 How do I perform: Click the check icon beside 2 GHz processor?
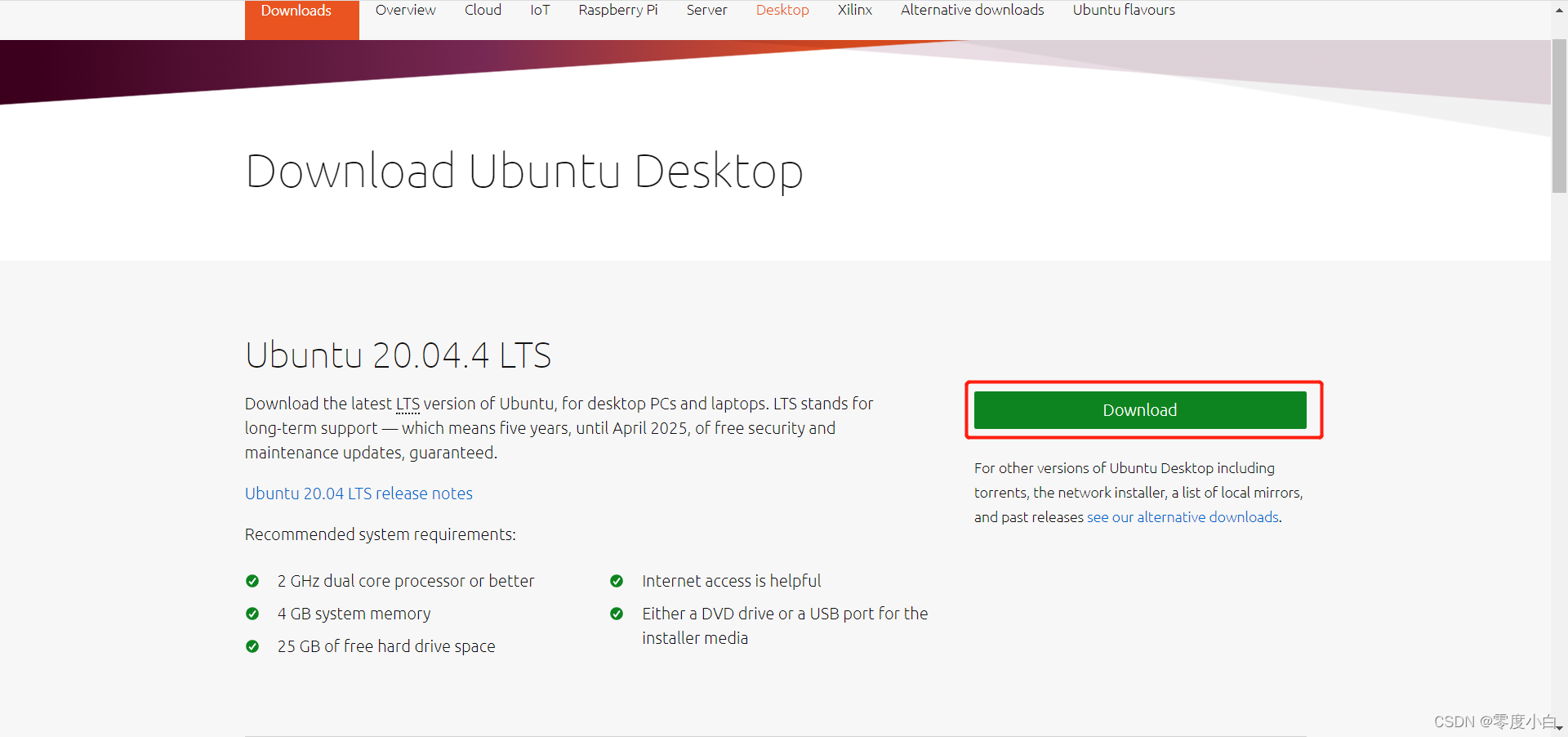click(252, 581)
